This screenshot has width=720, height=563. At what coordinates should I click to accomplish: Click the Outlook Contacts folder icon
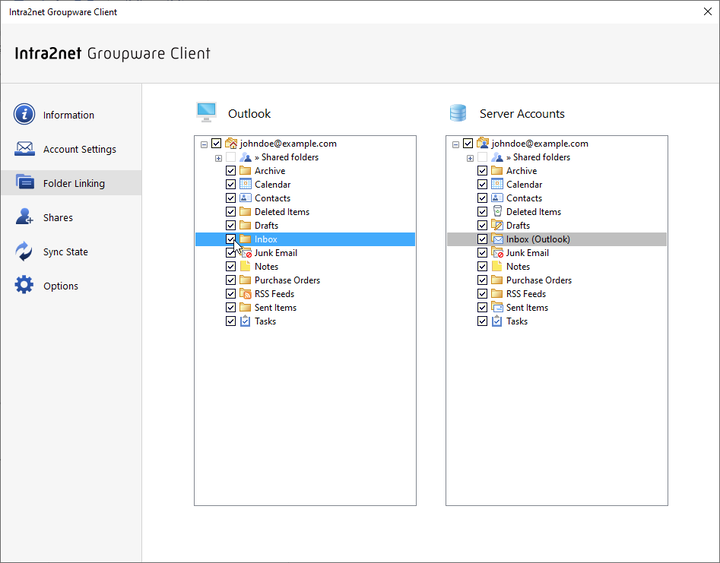point(246,198)
